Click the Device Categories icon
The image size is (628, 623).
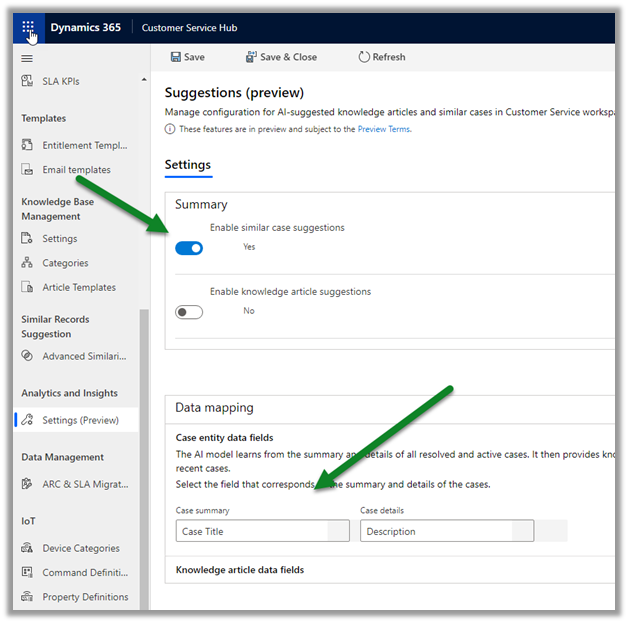pyautogui.click(x=27, y=548)
